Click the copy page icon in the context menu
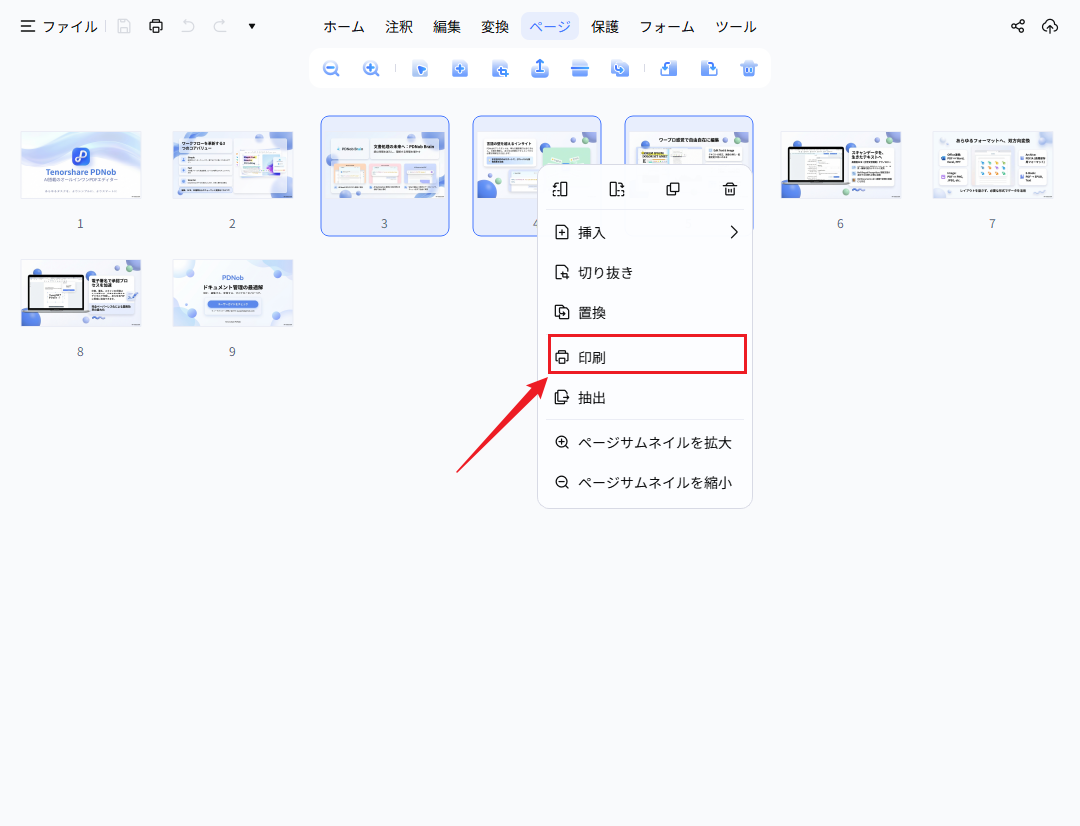 click(673, 189)
